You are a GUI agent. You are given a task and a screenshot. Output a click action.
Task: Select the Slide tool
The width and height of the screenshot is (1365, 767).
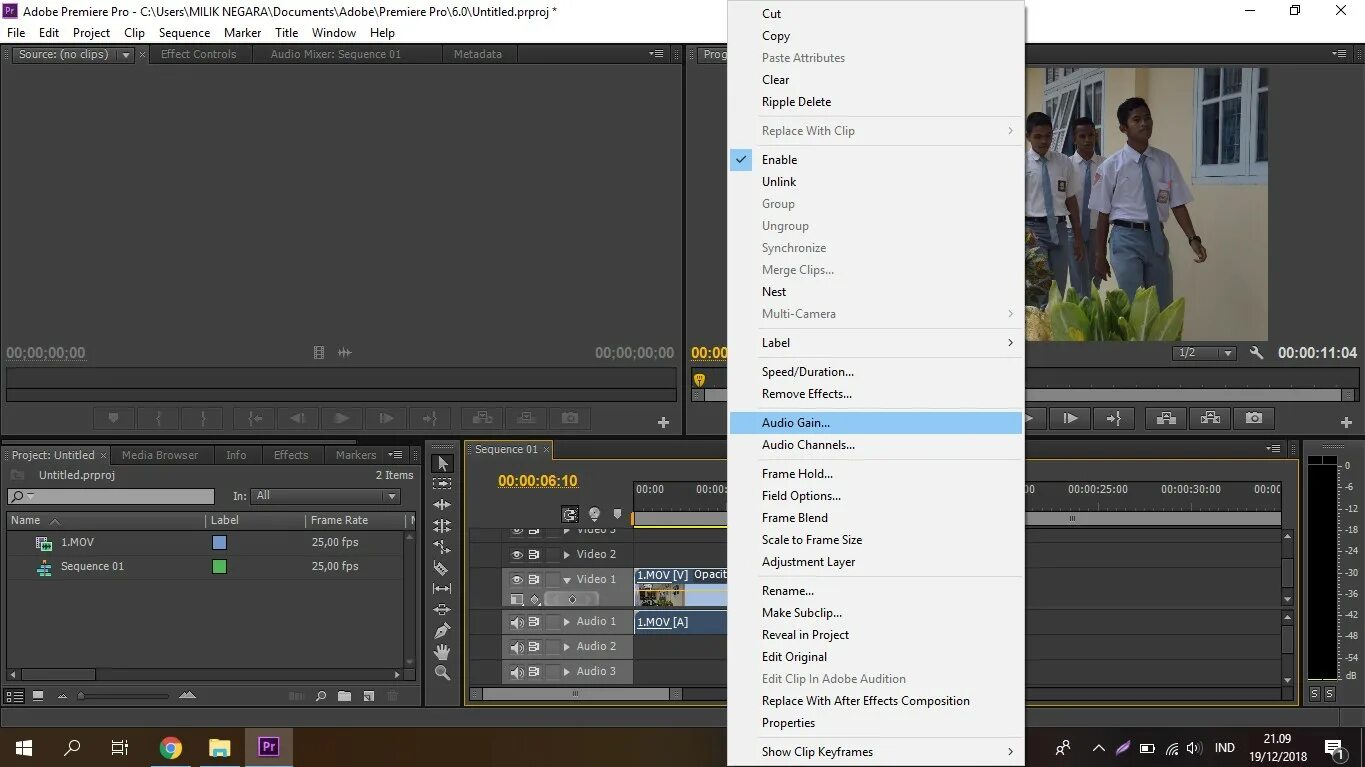(x=442, y=610)
